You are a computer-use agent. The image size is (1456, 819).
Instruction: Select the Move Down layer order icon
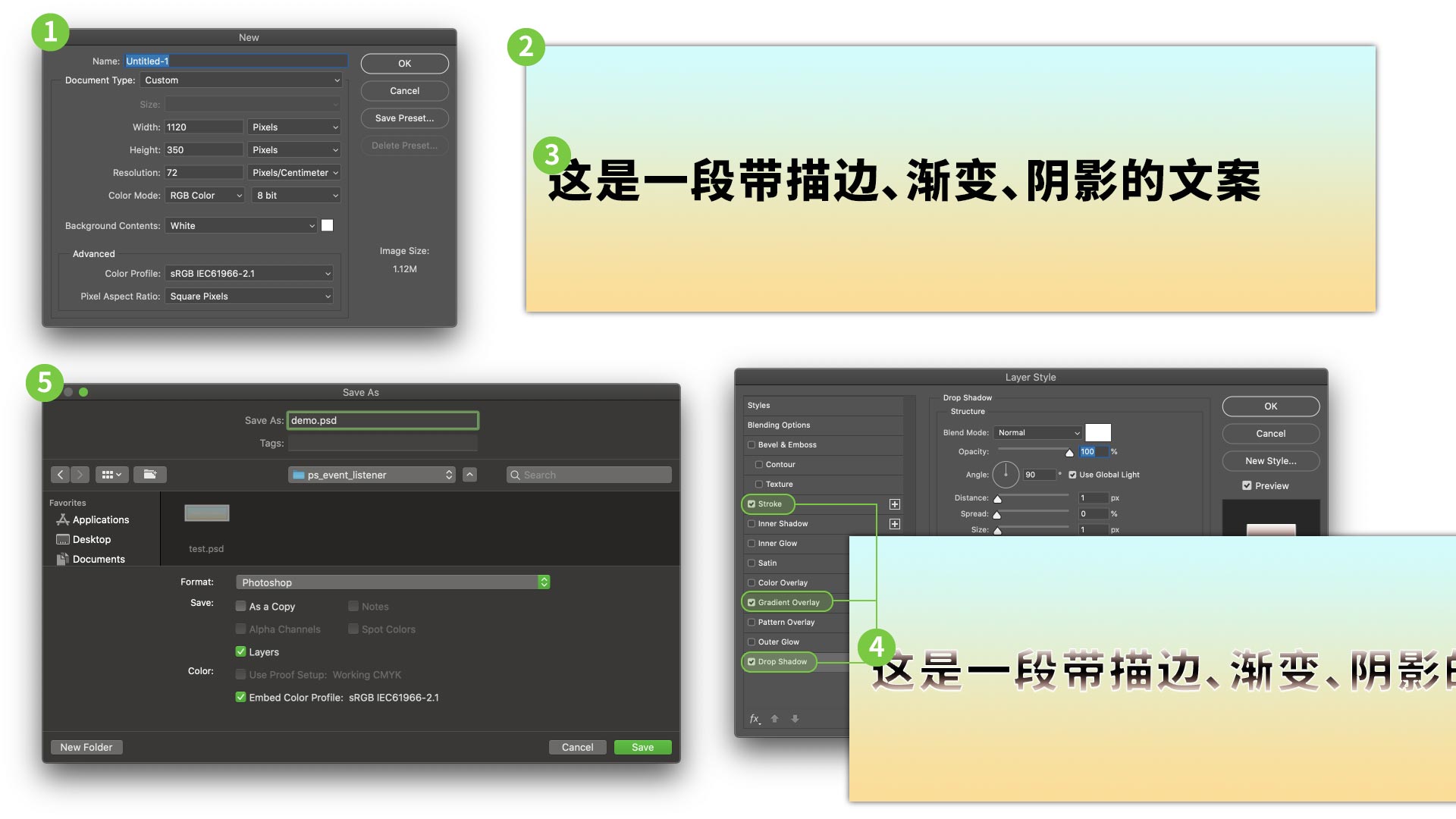(793, 718)
